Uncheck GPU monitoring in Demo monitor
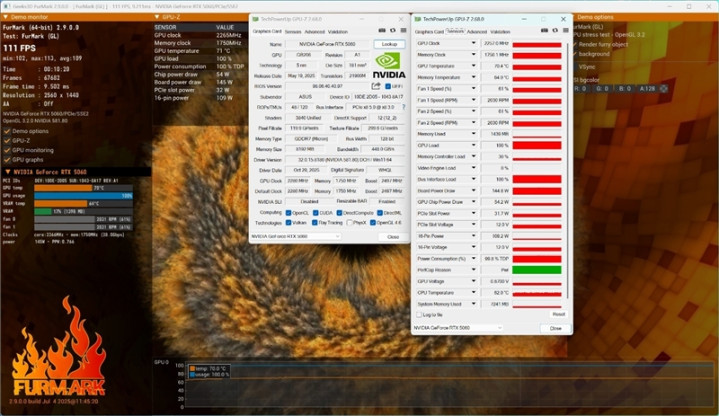The image size is (719, 416). click(x=5, y=149)
